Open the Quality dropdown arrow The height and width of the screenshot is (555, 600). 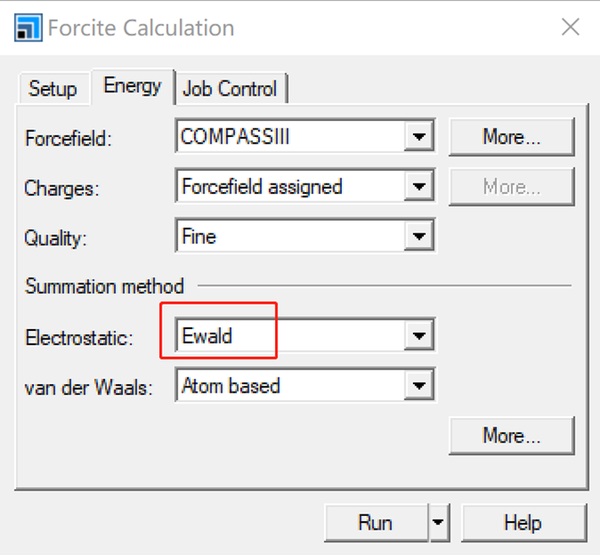[x=420, y=237]
